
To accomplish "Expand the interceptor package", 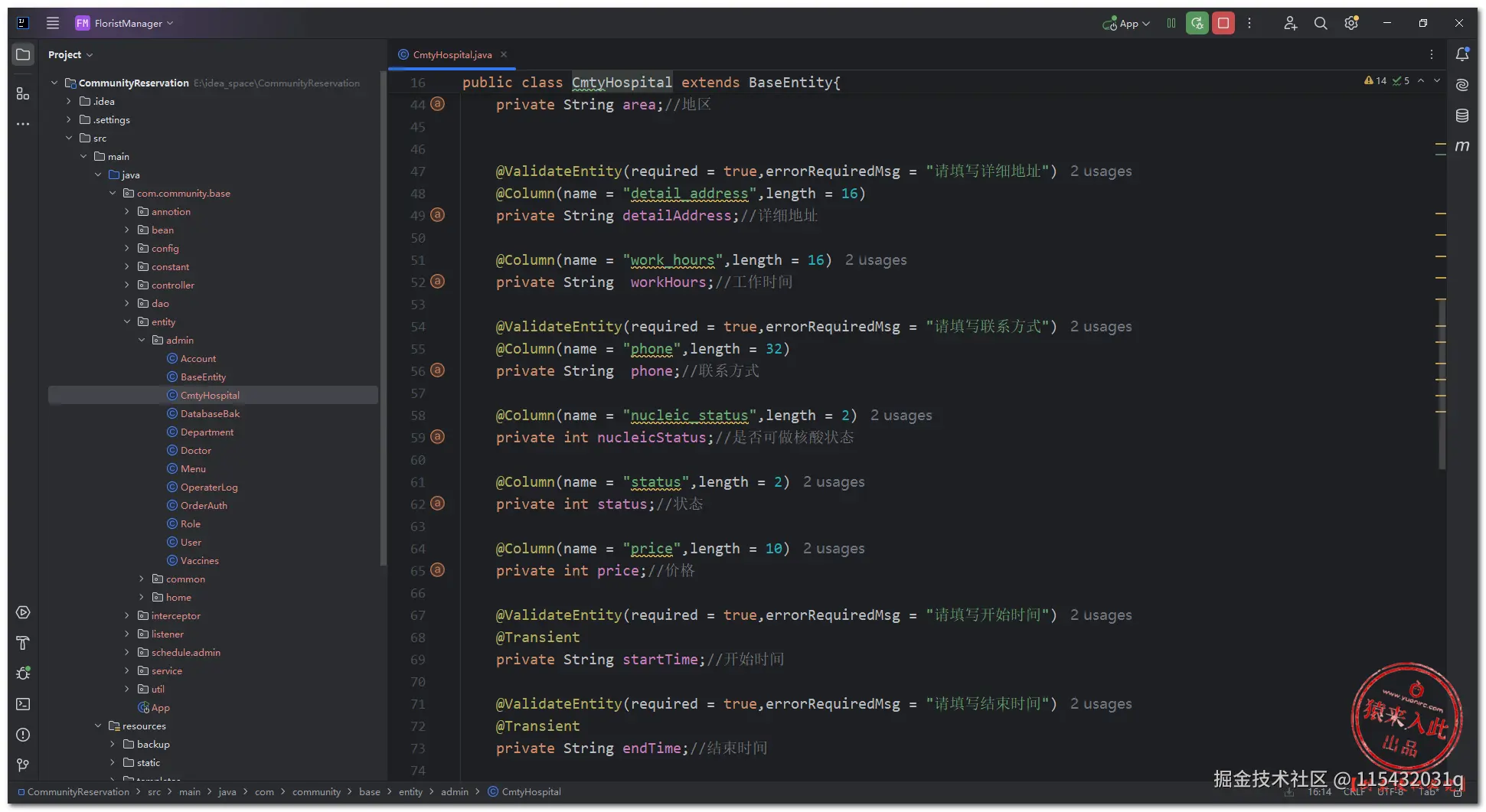I will pos(127,615).
